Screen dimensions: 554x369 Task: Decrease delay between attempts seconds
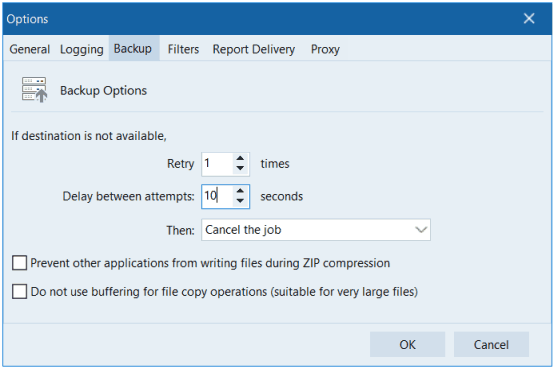(x=240, y=201)
